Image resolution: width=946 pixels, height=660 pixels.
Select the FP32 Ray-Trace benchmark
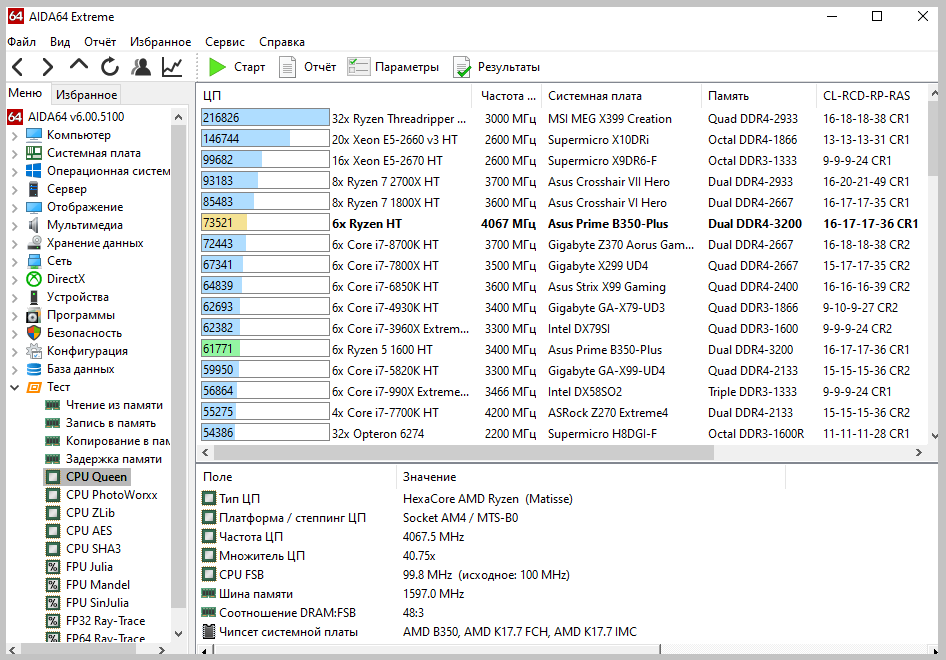point(106,621)
